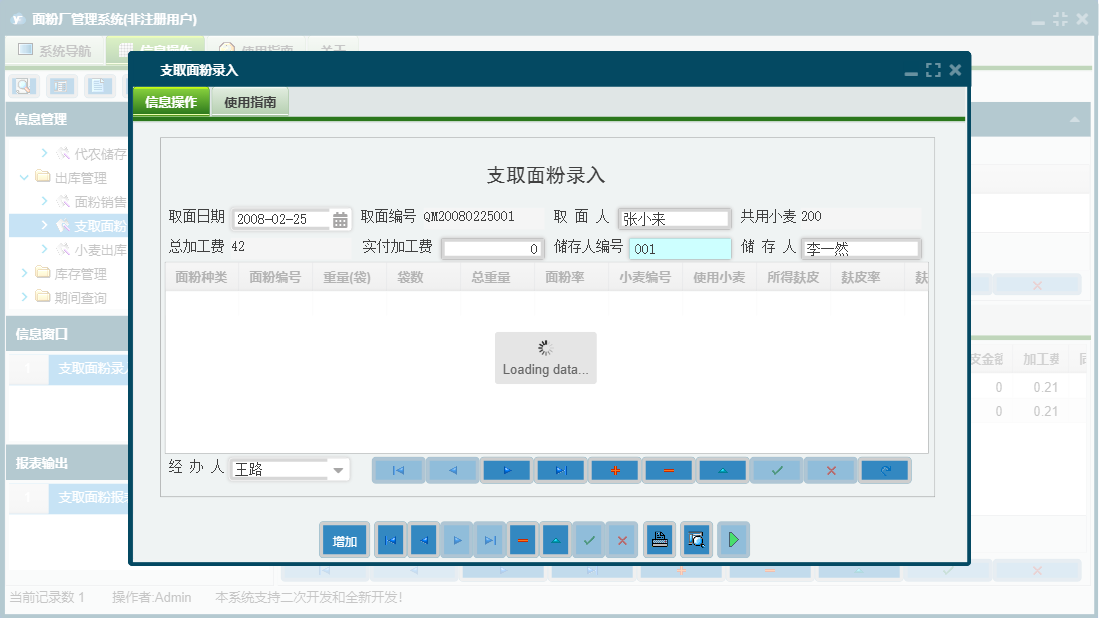Viewport: 1099px width, 618px height.
Task: Click the add record plus icon
Action: pyautogui.click(x=614, y=469)
